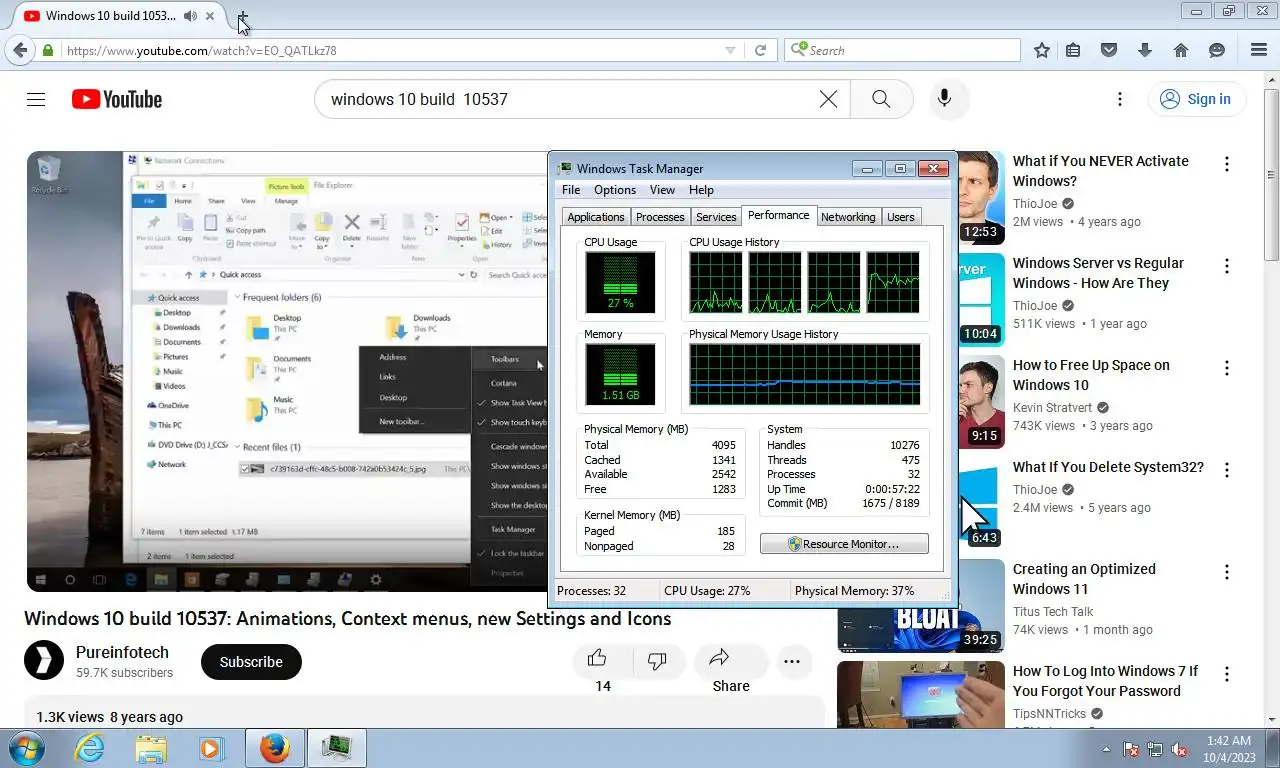Open Windows Explorer folder on taskbar
Image resolution: width=1280 pixels, height=768 pixels.
[x=151, y=748]
